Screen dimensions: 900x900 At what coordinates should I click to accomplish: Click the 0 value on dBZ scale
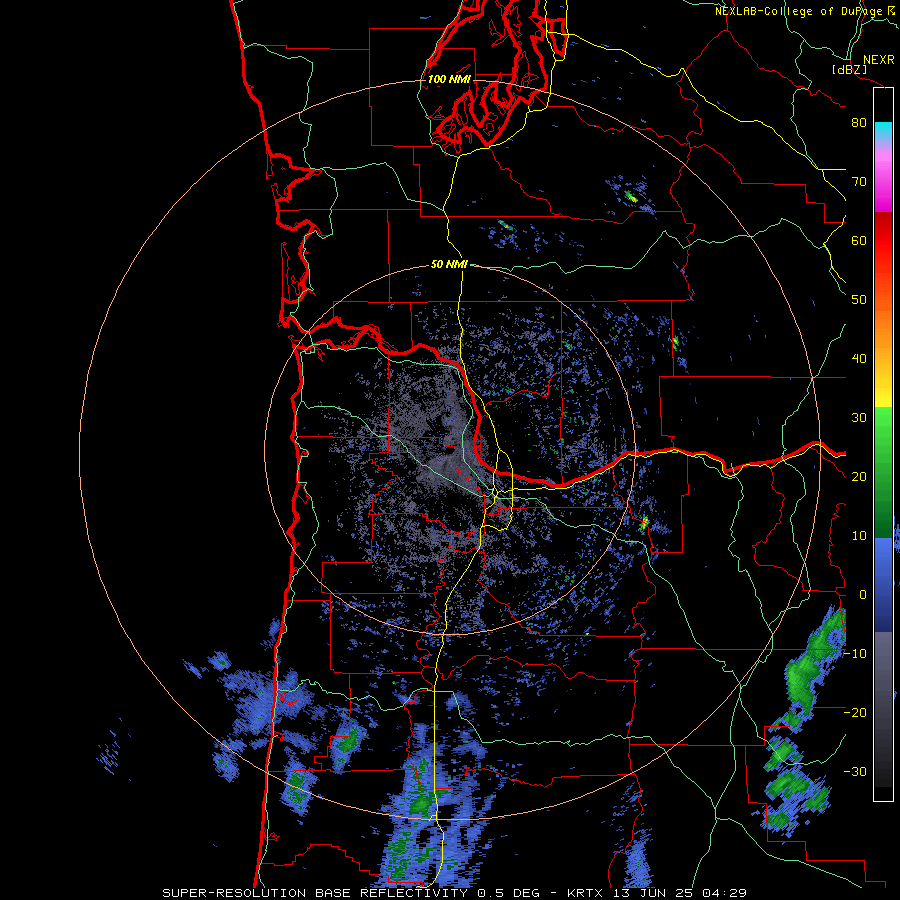click(863, 595)
